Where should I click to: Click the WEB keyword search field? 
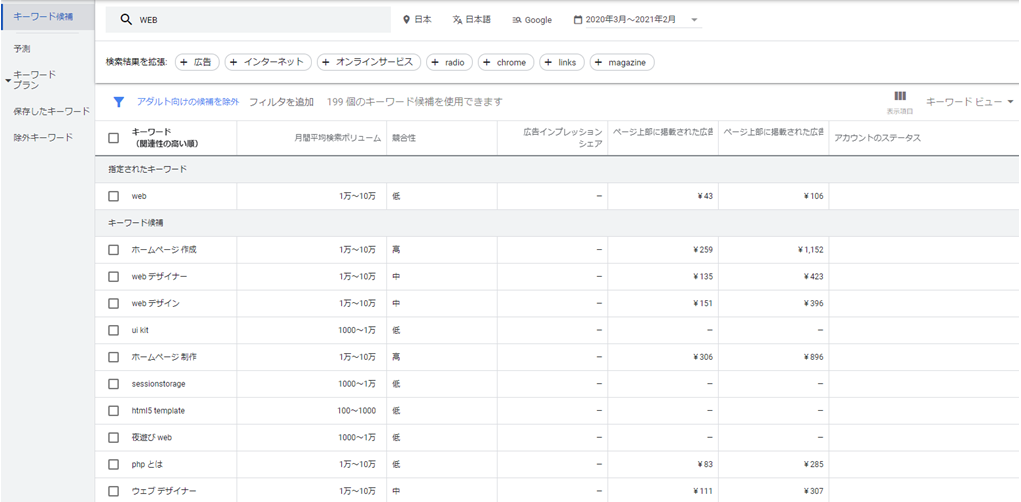click(x=248, y=20)
